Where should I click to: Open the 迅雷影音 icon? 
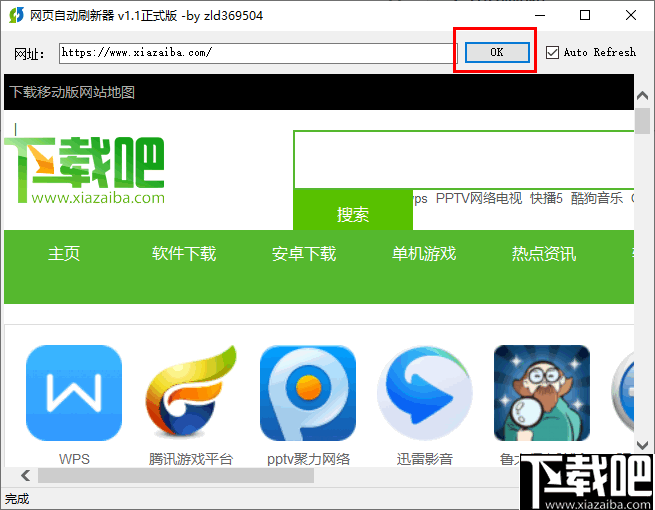pos(425,392)
